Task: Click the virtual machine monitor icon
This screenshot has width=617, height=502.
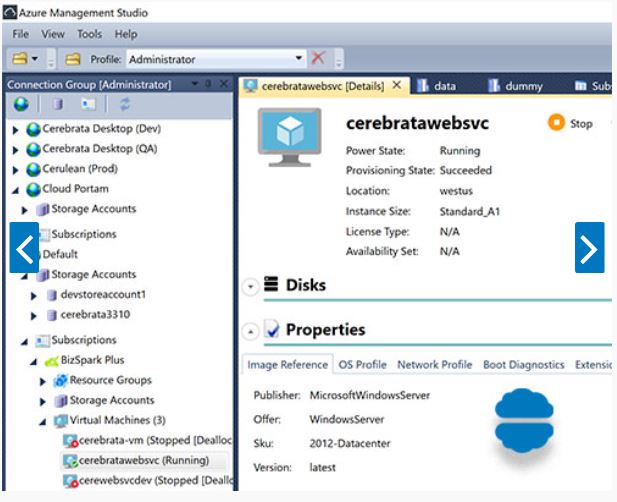Action: (x=290, y=137)
